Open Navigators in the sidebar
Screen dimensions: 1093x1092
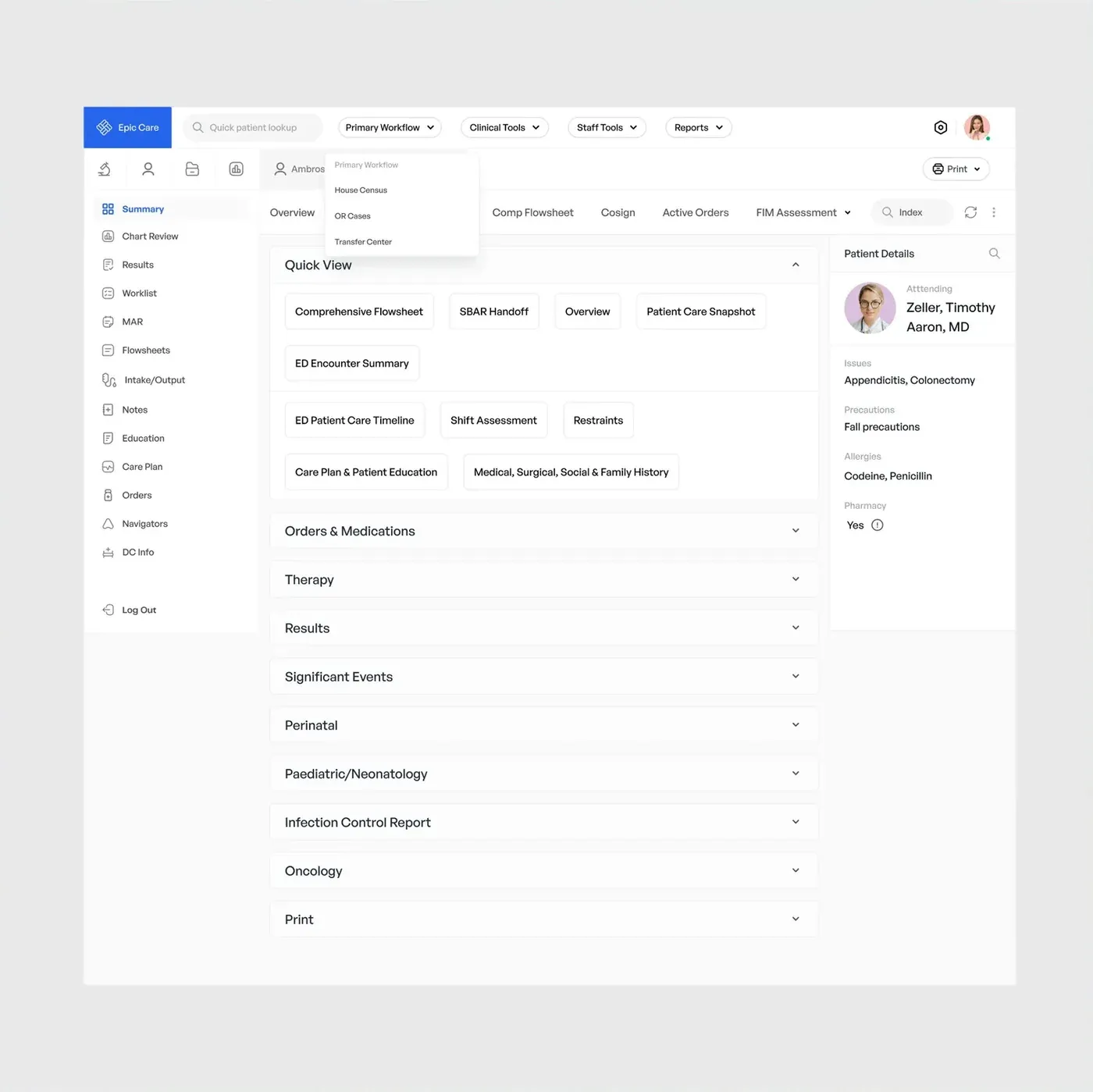144,524
